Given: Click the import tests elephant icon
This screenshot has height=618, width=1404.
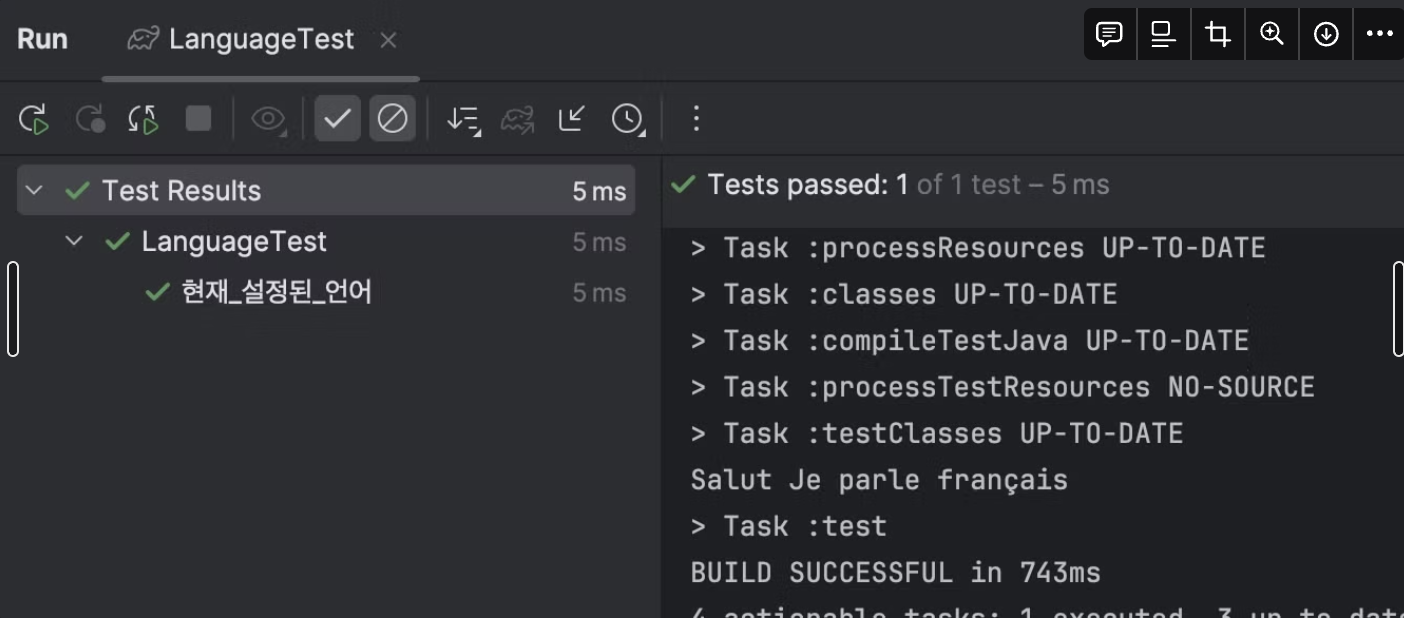Looking at the screenshot, I should tap(517, 120).
